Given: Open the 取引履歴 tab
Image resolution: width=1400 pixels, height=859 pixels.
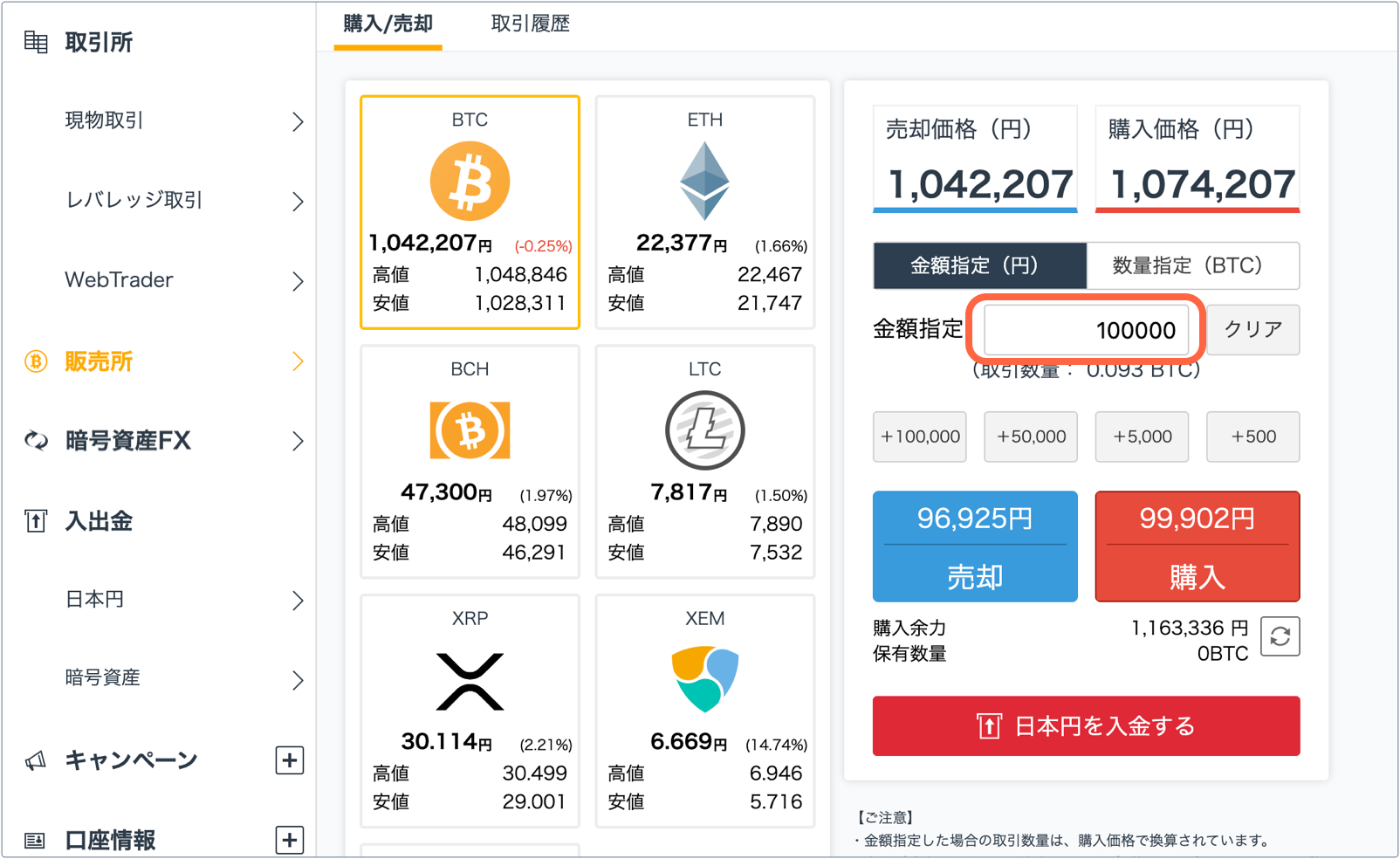Looking at the screenshot, I should (x=530, y=24).
